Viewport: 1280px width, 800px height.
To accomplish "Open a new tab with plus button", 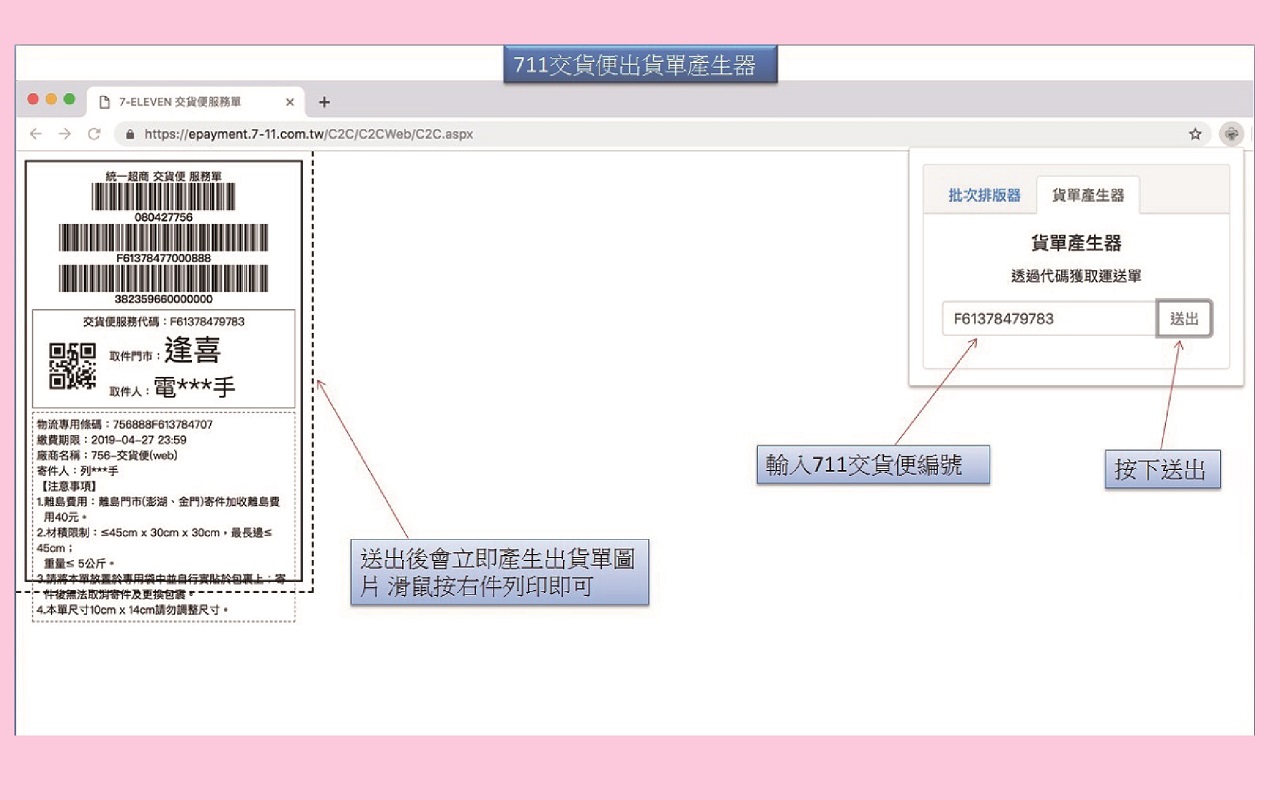I will pyautogui.click(x=324, y=102).
